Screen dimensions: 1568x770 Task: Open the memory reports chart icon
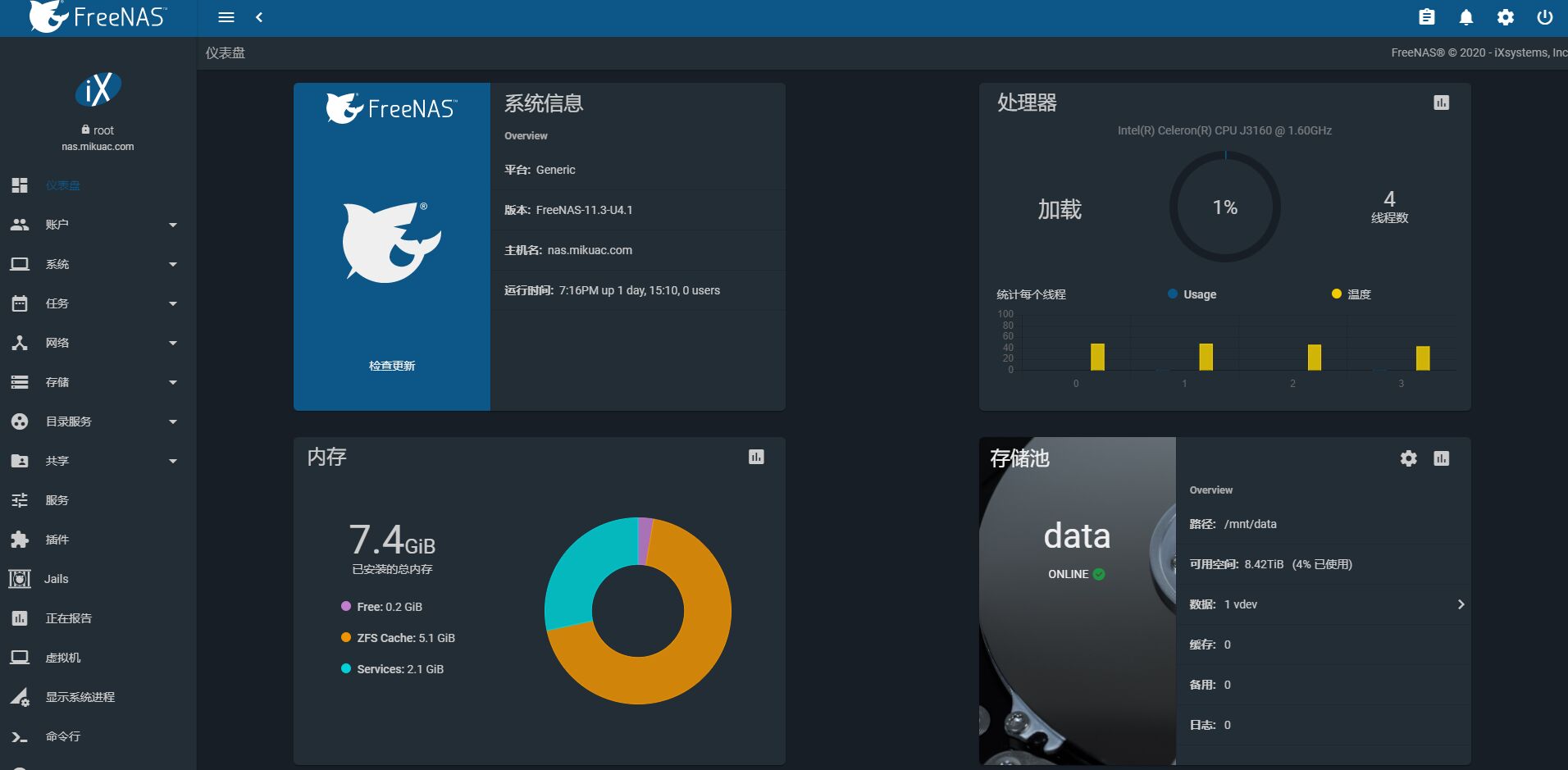(756, 457)
